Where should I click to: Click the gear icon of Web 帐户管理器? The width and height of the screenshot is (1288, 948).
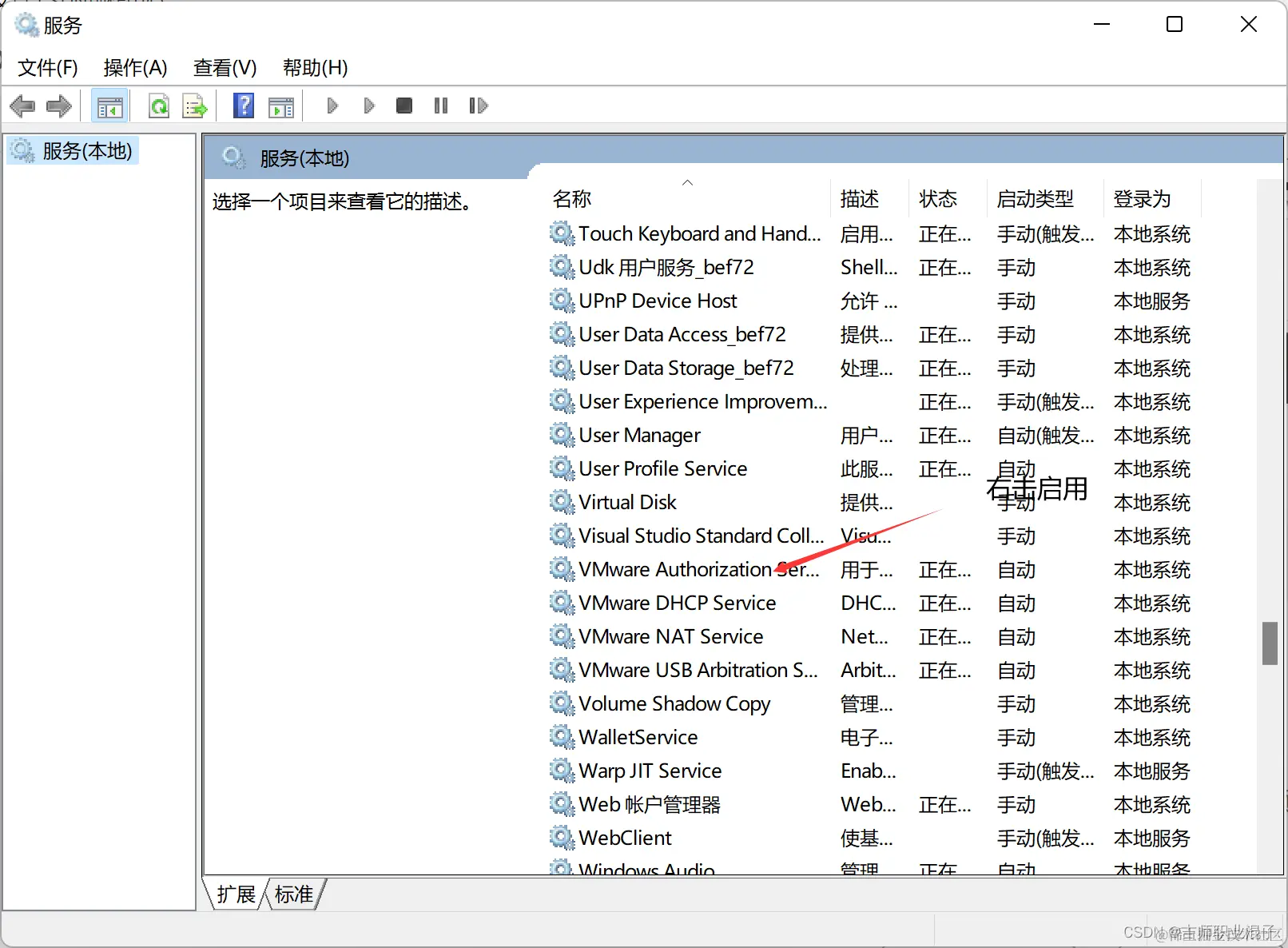pos(562,804)
